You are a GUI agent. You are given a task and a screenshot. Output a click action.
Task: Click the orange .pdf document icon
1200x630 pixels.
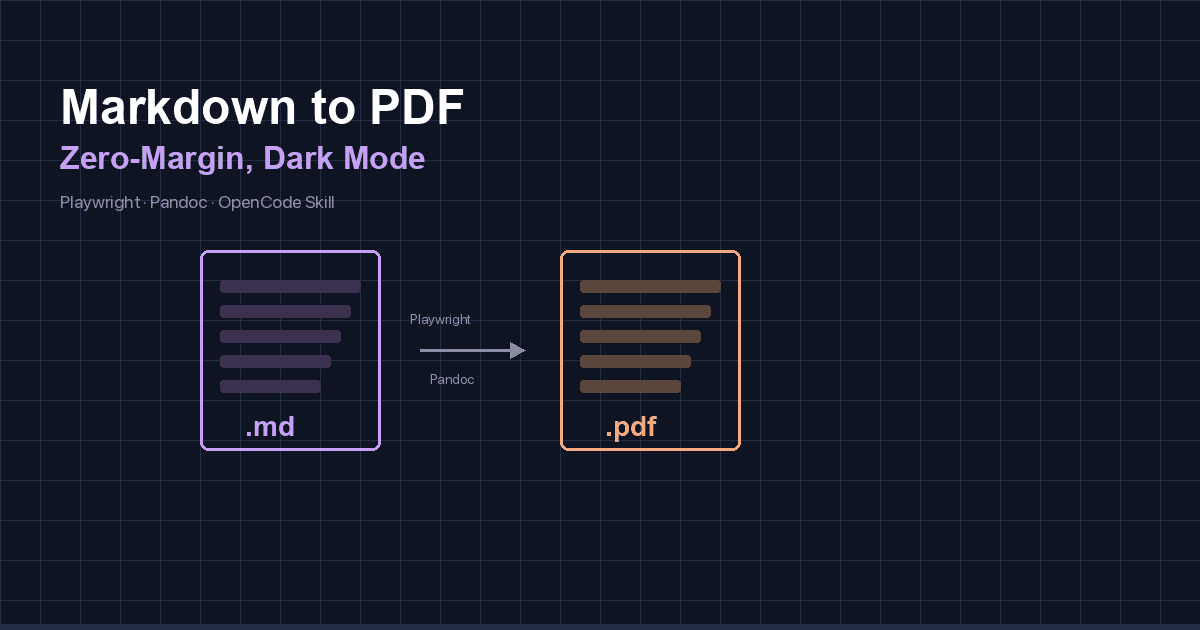click(x=651, y=350)
